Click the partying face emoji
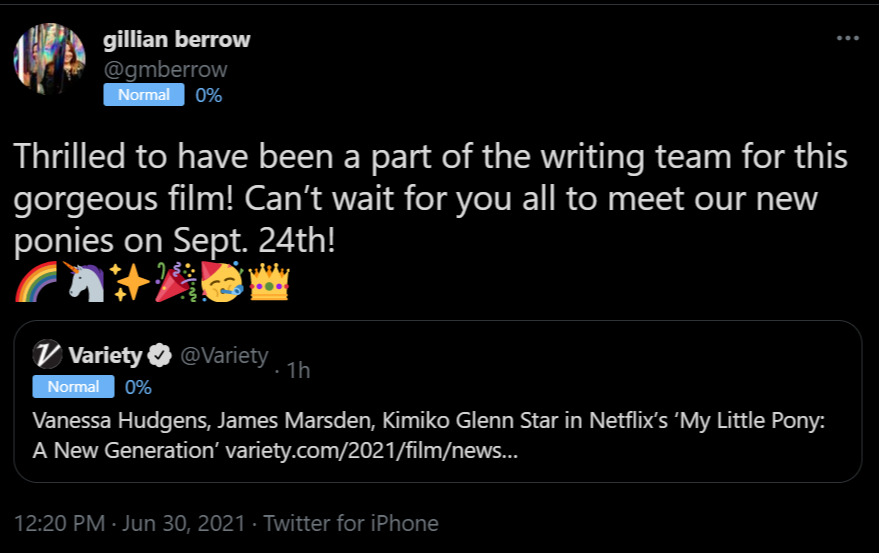Viewport: 879px width, 553px height. click(x=222, y=284)
